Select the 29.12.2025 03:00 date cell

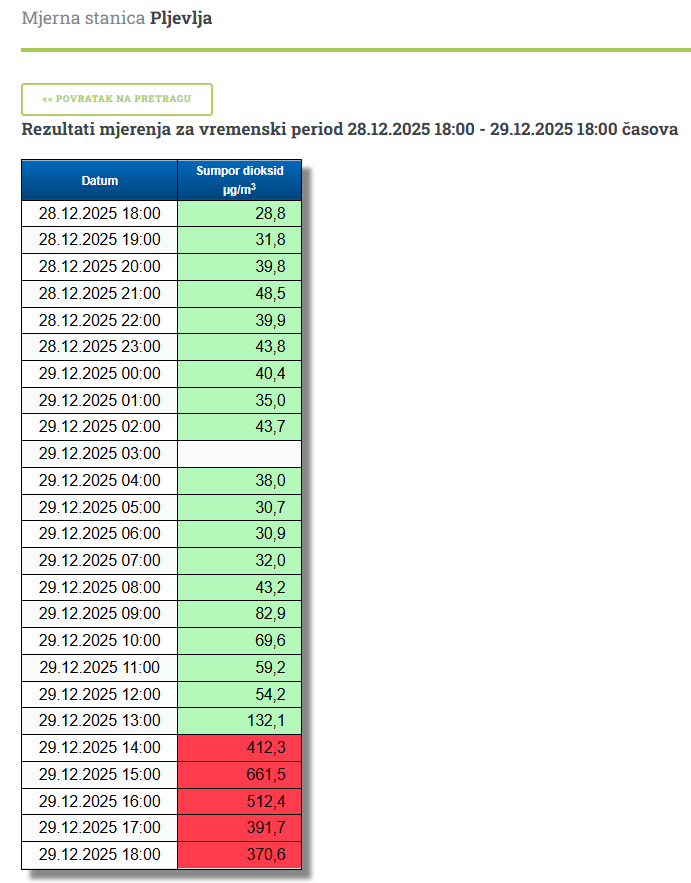99,453
